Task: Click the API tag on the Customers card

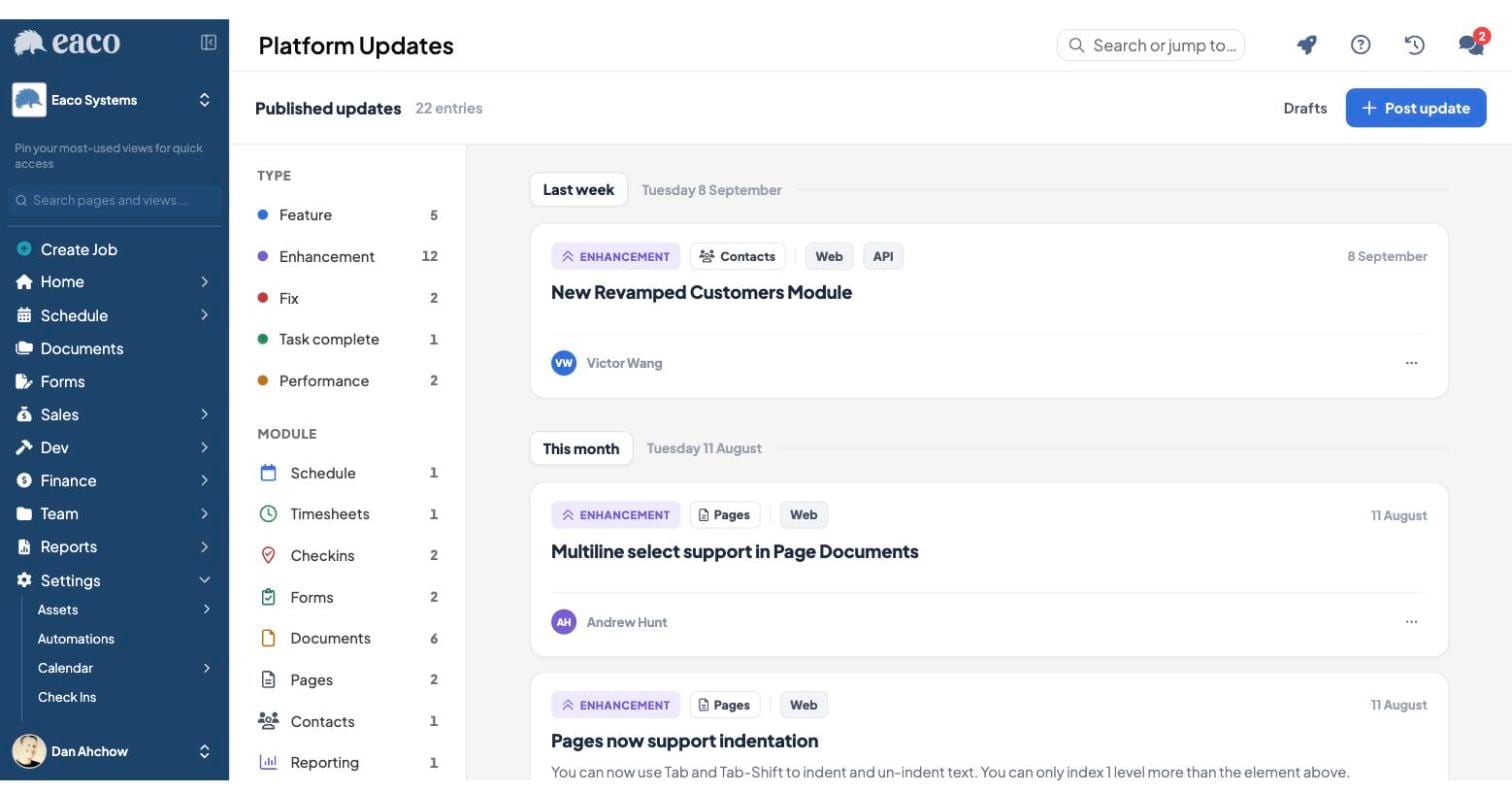Action: (x=883, y=257)
